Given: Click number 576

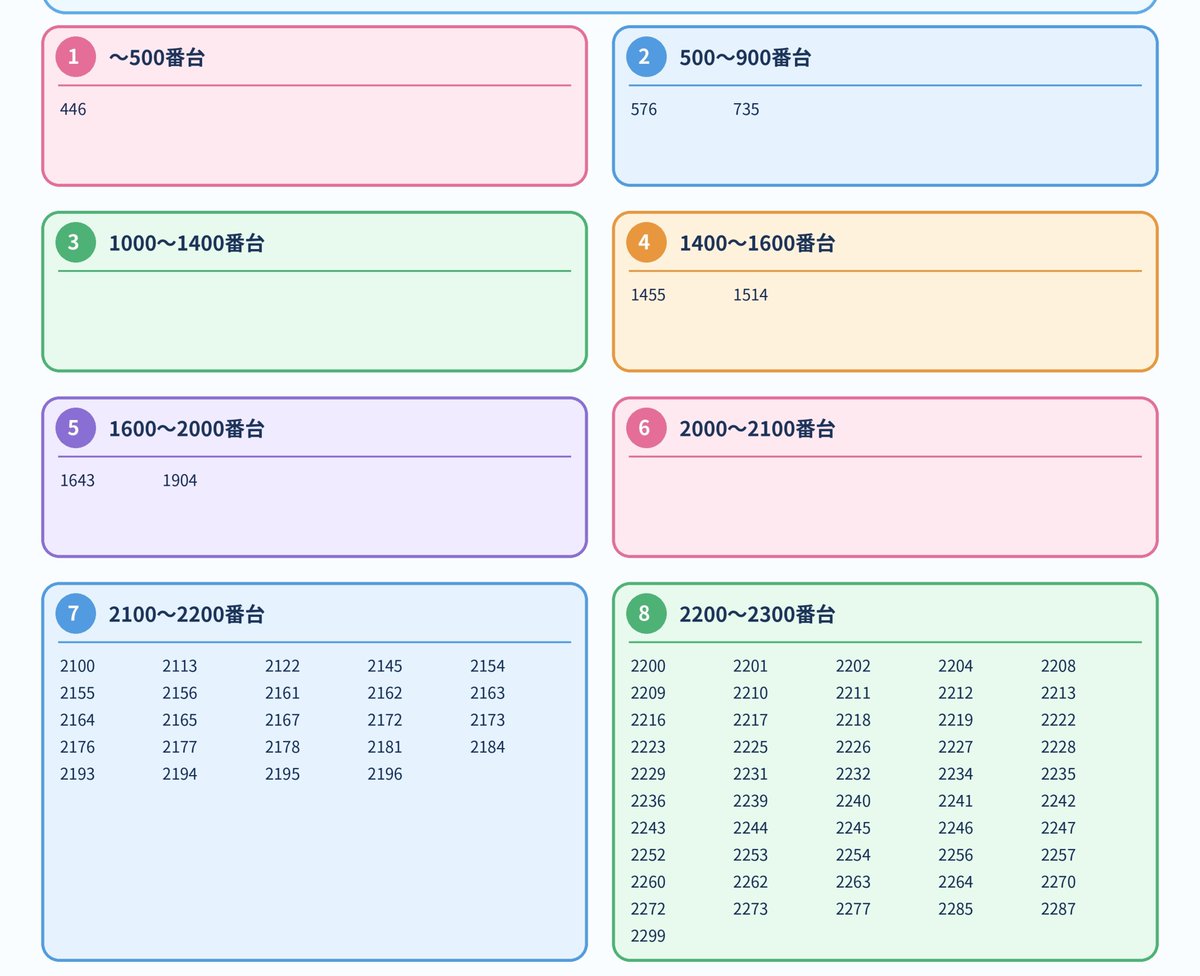Looking at the screenshot, I should [644, 109].
